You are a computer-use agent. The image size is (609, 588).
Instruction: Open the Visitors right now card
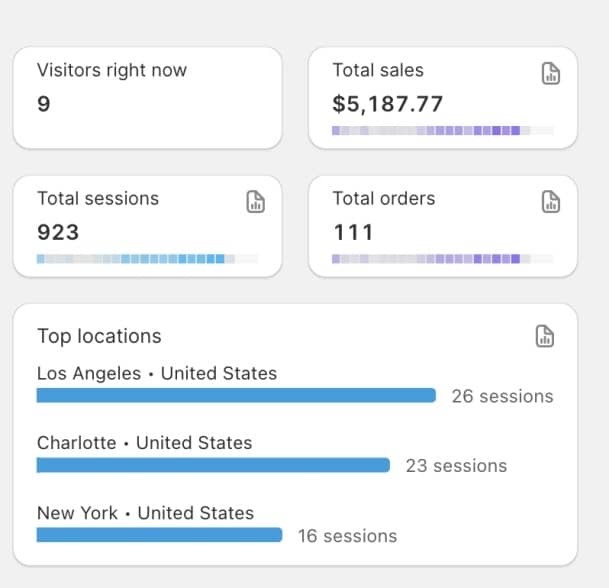click(x=147, y=97)
